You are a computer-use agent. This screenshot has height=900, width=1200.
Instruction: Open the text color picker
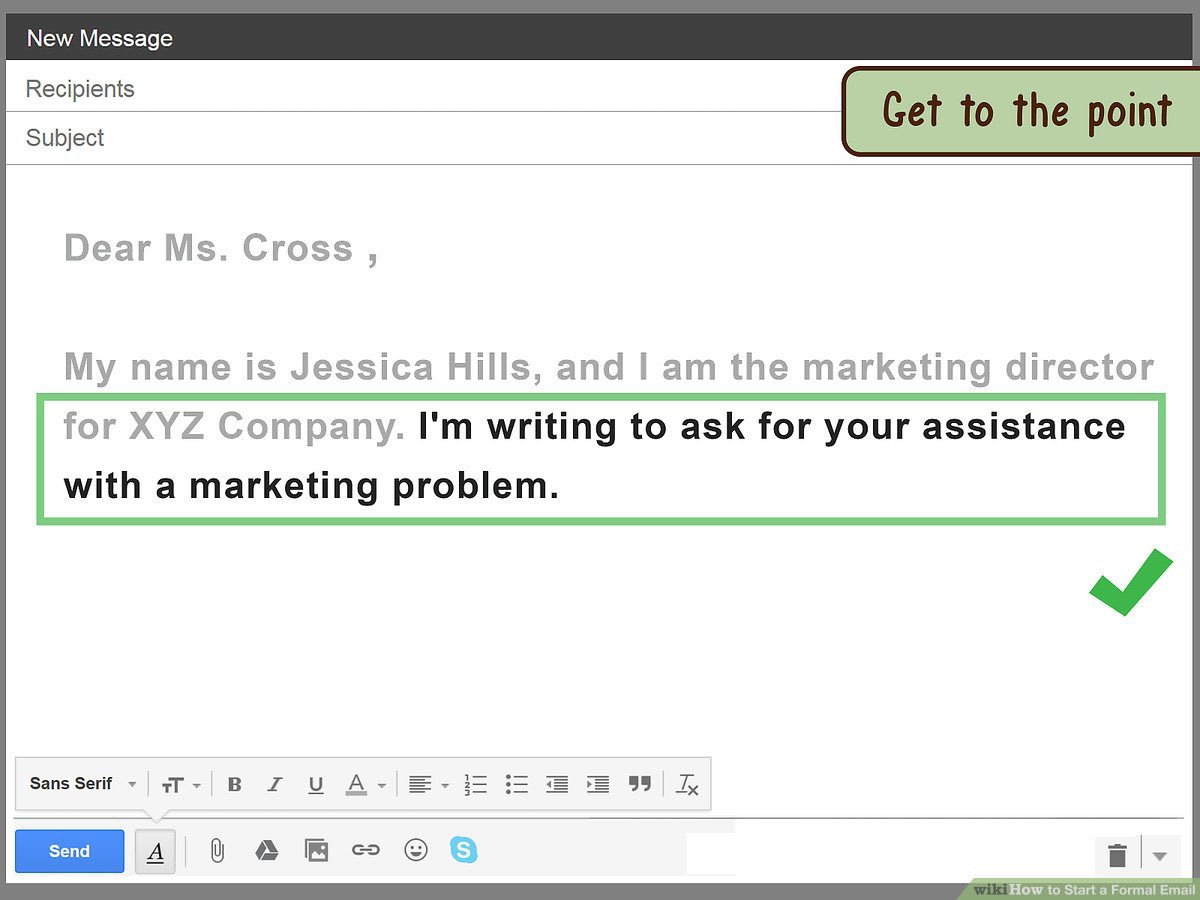click(x=365, y=785)
